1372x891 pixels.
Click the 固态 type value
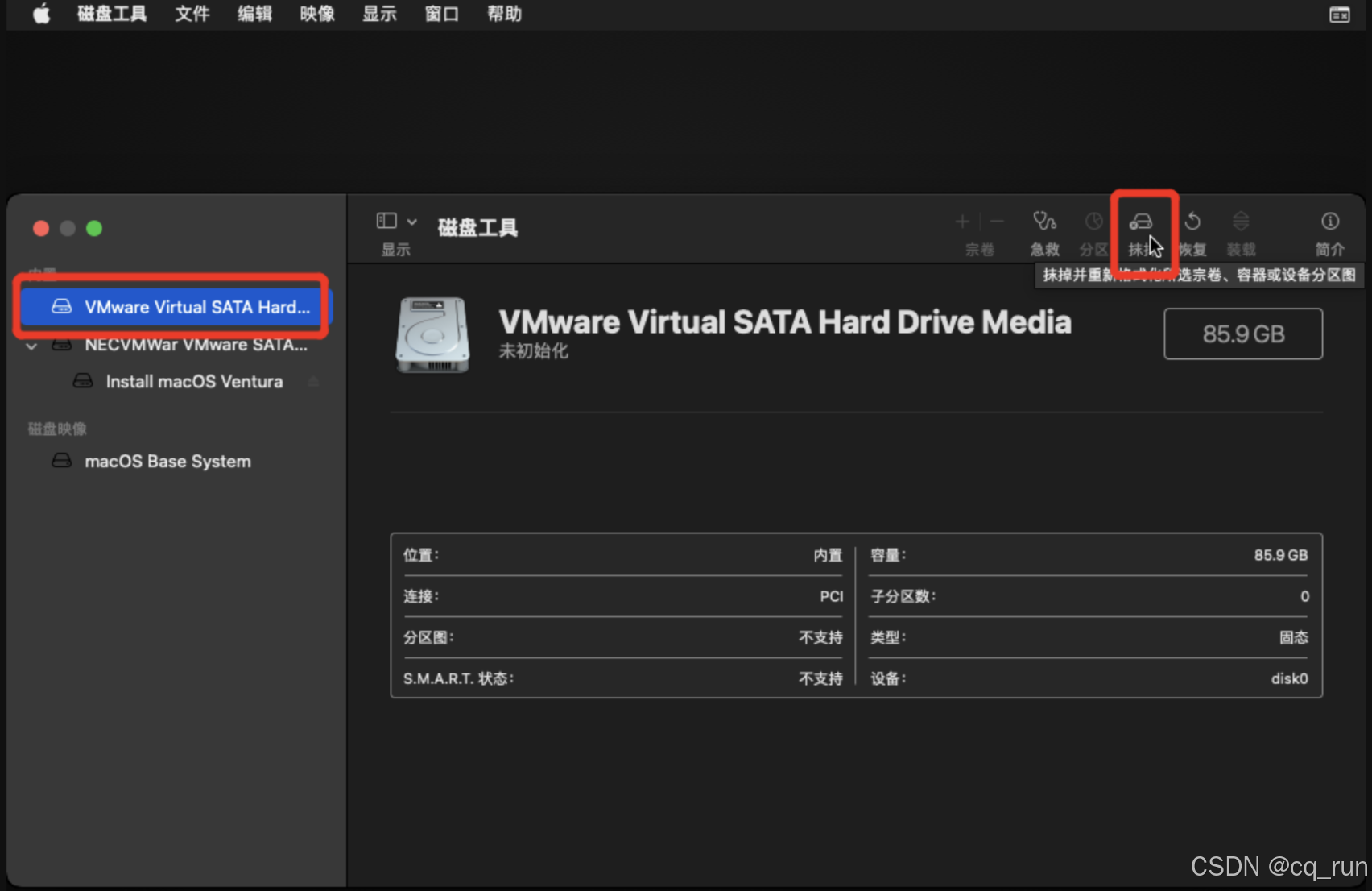(x=1294, y=637)
